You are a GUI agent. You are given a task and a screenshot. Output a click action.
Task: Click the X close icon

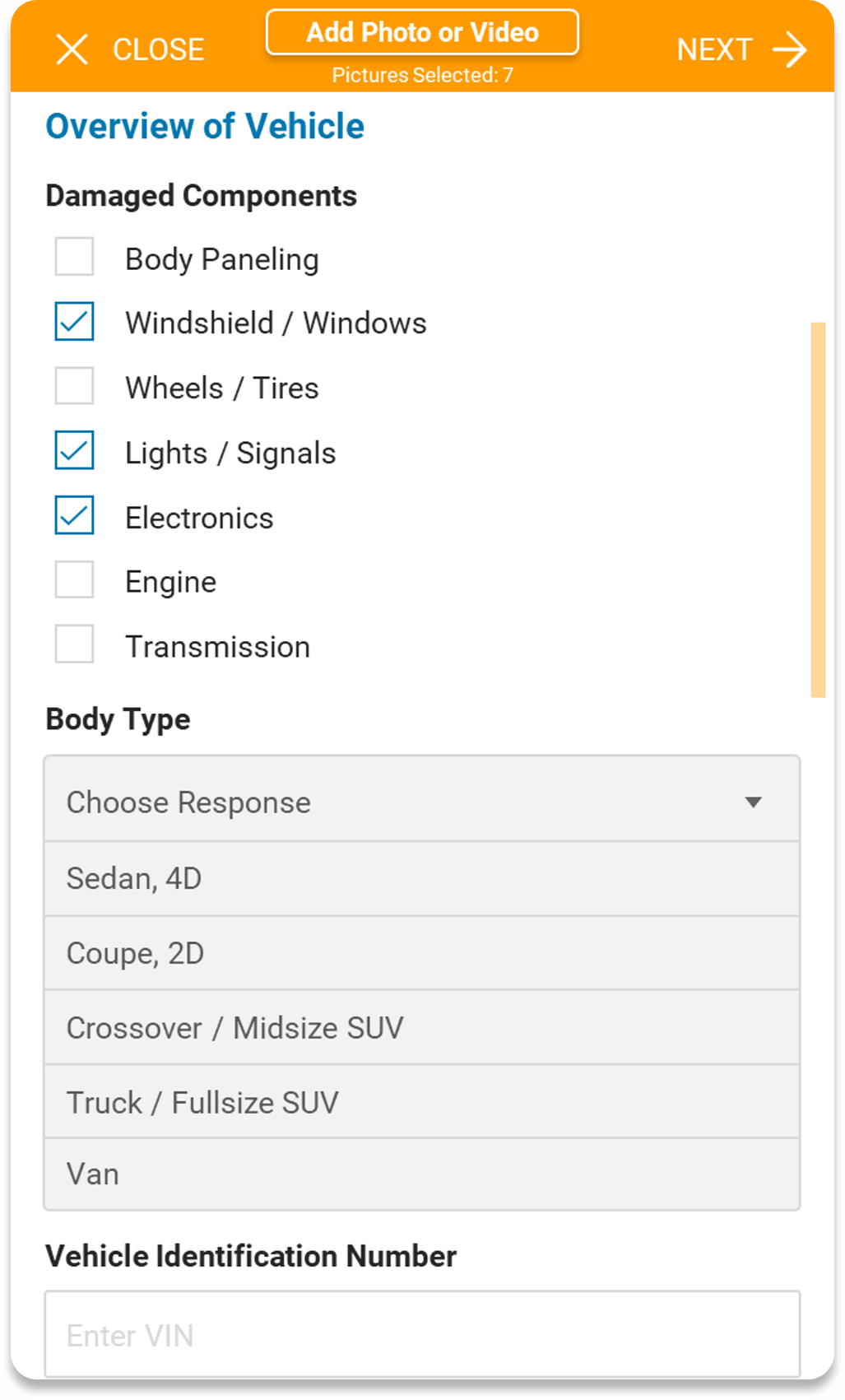click(72, 49)
